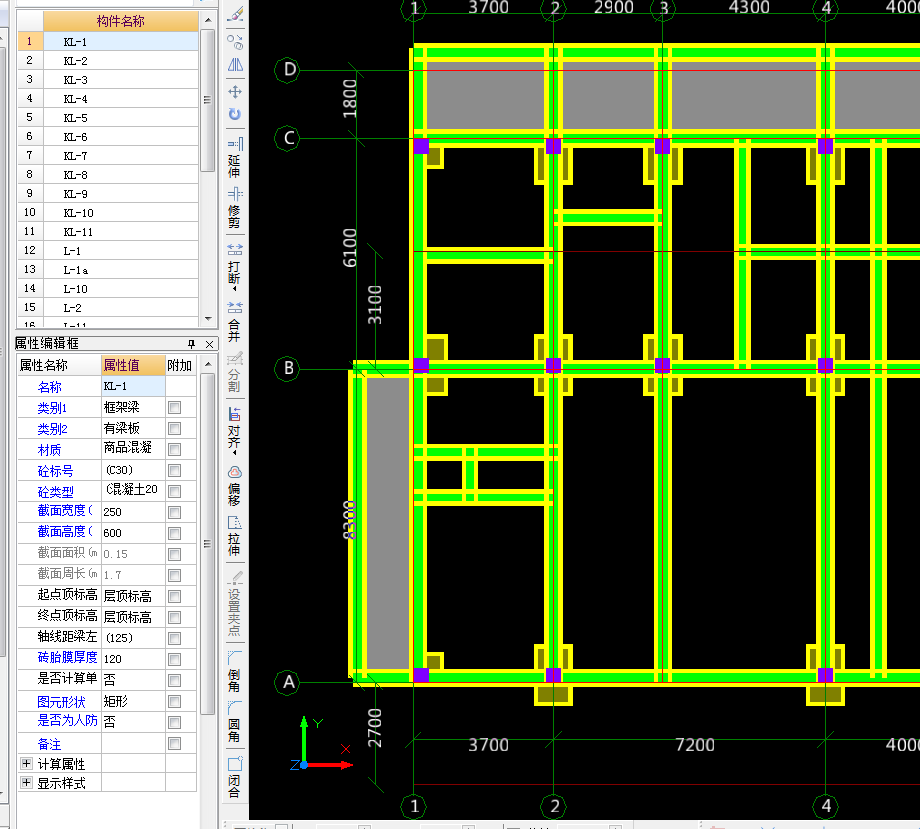Image resolution: width=920 pixels, height=829 pixels.
Task: Click bottom axis bubble 2
Action: (x=554, y=806)
